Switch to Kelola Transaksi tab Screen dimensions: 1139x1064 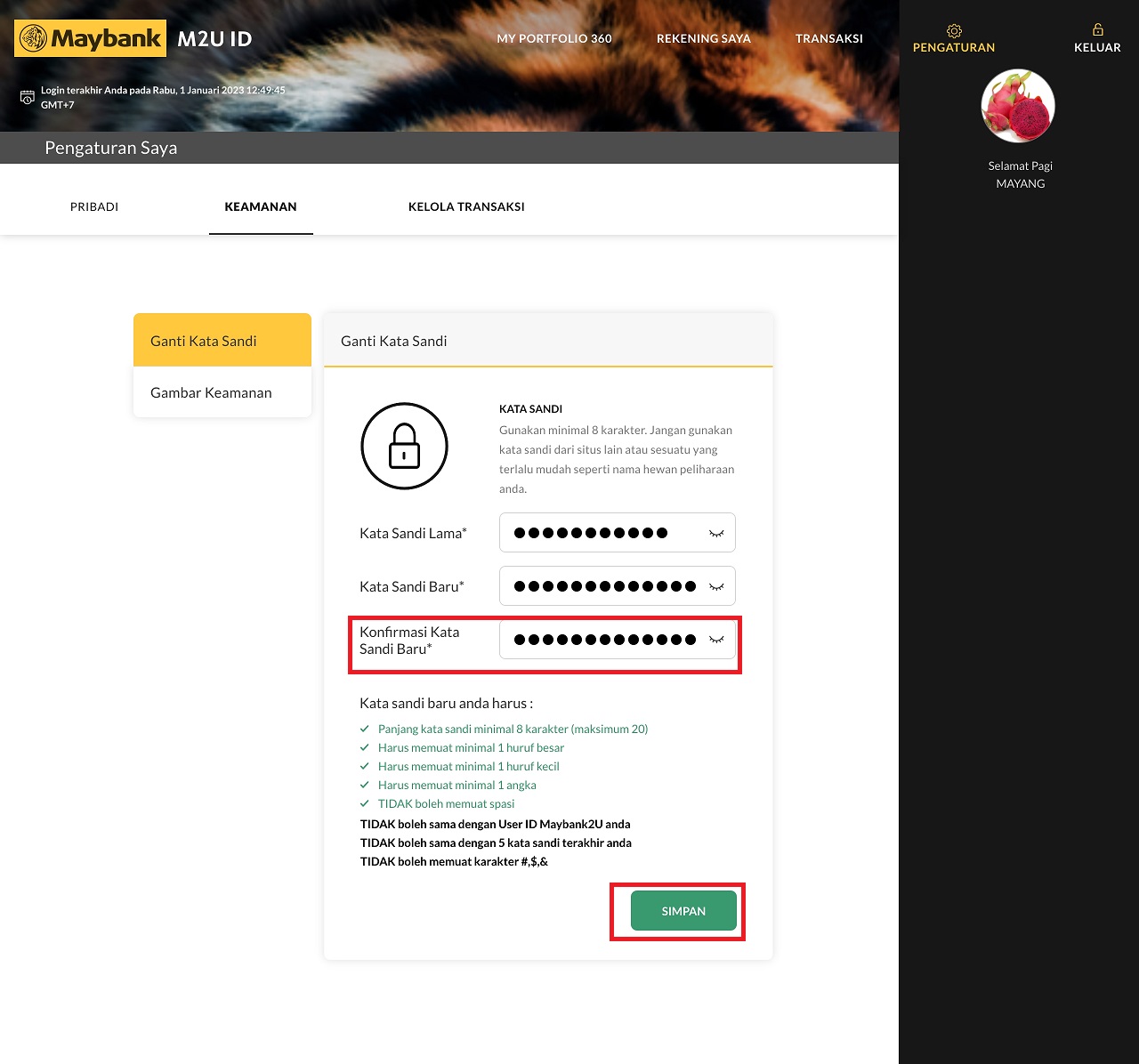point(466,206)
